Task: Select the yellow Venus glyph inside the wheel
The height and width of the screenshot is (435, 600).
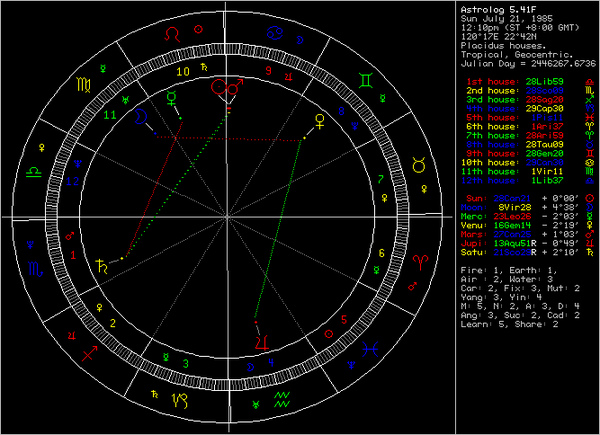Action: click(320, 121)
